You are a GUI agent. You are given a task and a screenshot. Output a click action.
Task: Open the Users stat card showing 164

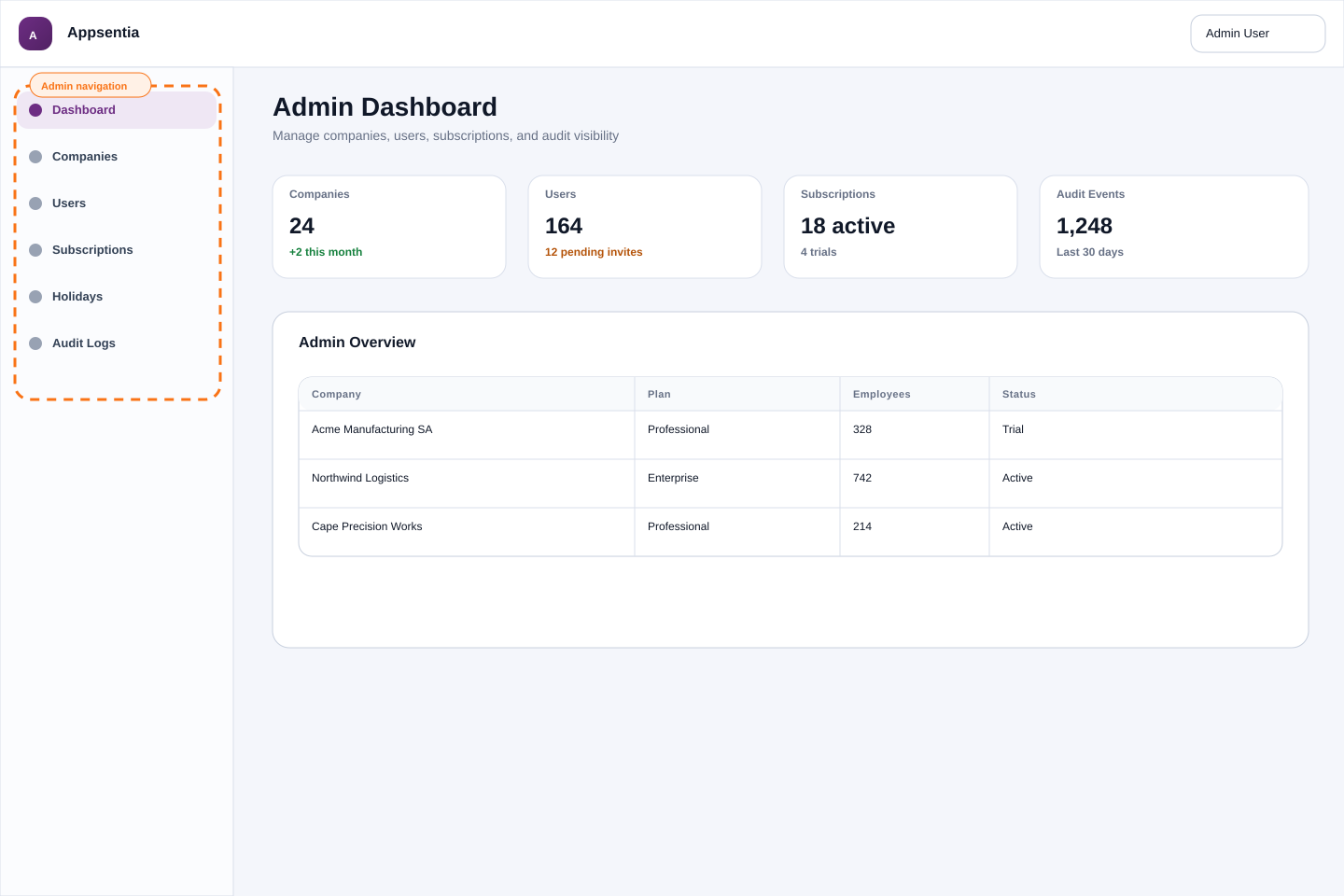(x=645, y=227)
